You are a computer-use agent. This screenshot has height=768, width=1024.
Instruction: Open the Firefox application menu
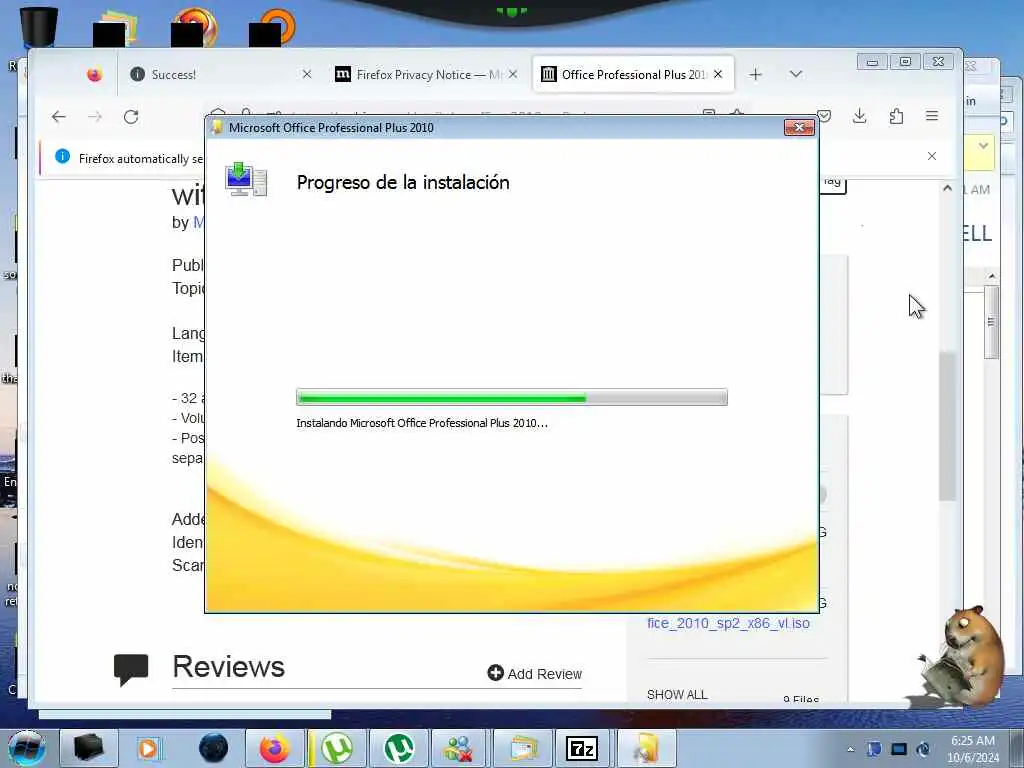(932, 116)
